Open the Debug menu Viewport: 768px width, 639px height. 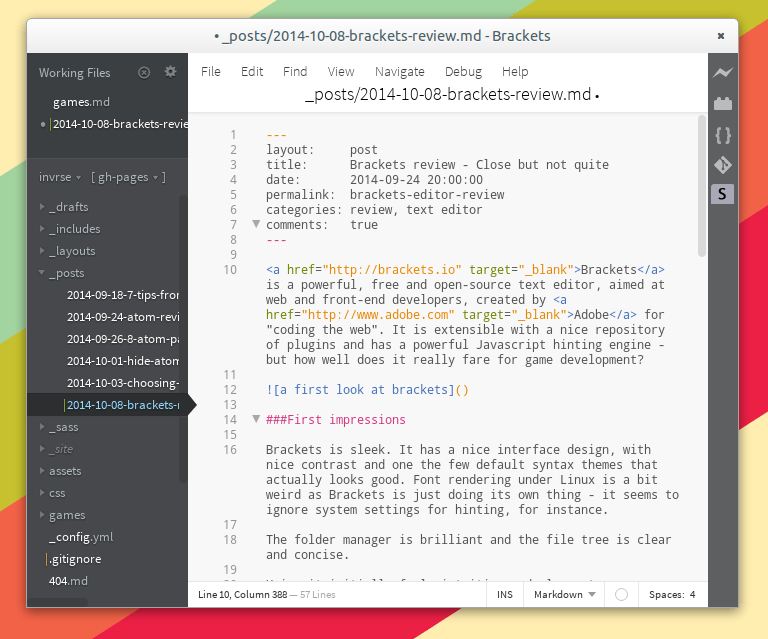pyautogui.click(x=463, y=71)
